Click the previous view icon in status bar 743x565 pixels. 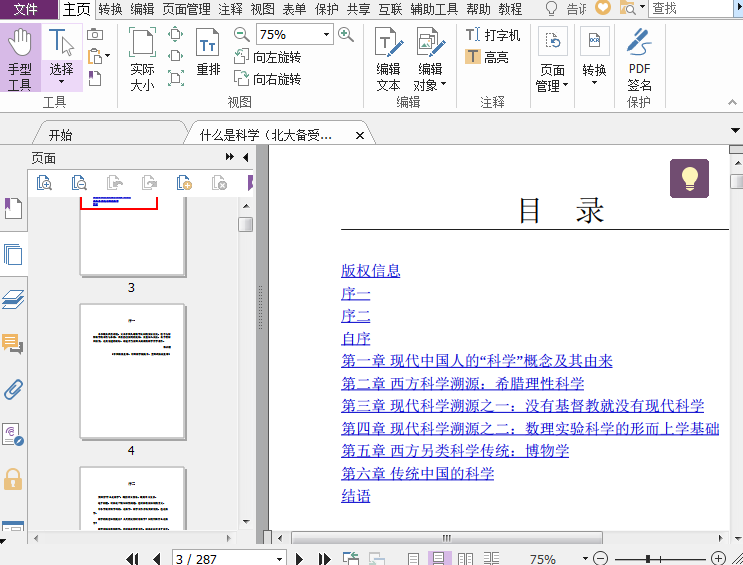coord(351,559)
